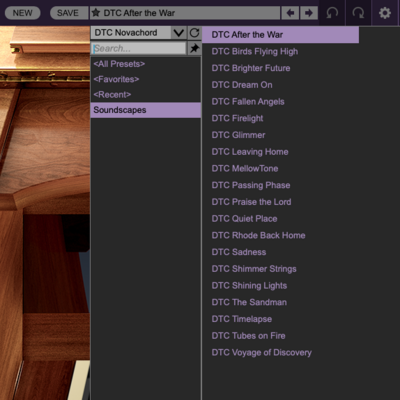This screenshot has height=400, width=400.
Task: Click the previous preset left arrow
Action: pyautogui.click(x=290, y=13)
